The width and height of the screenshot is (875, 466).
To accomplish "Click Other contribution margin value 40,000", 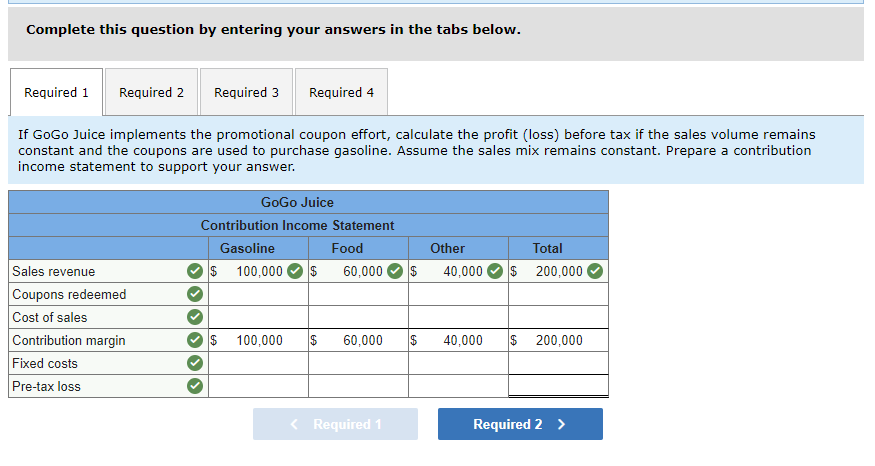I will (463, 340).
